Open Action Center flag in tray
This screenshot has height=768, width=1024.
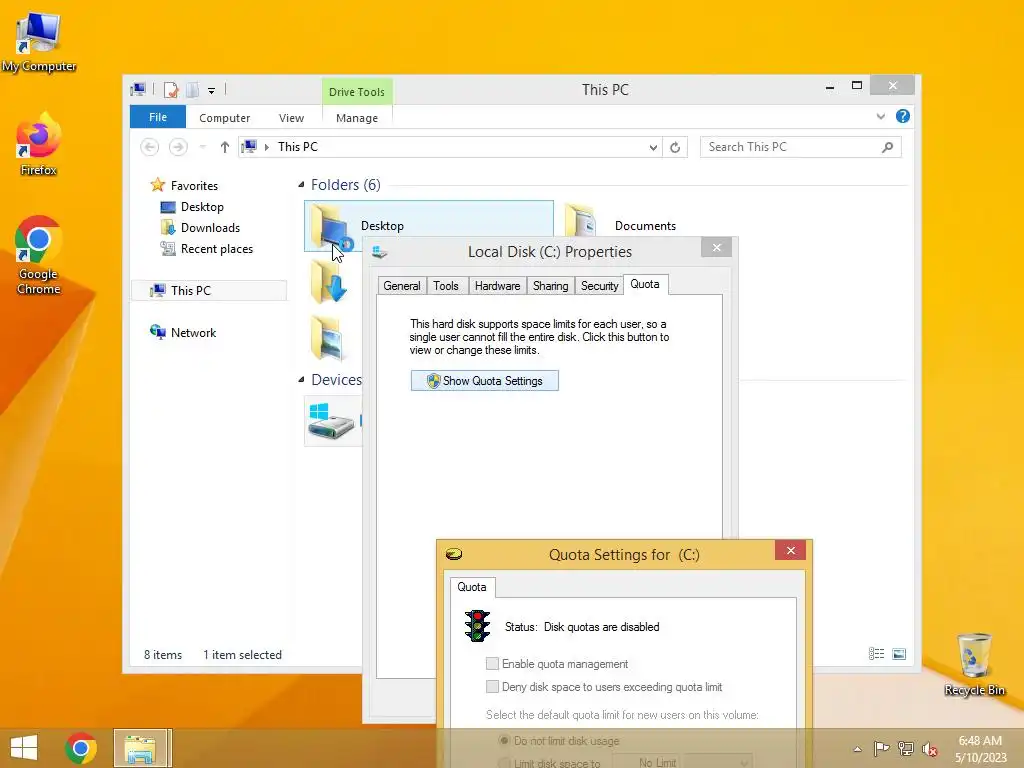pyautogui.click(x=881, y=748)
